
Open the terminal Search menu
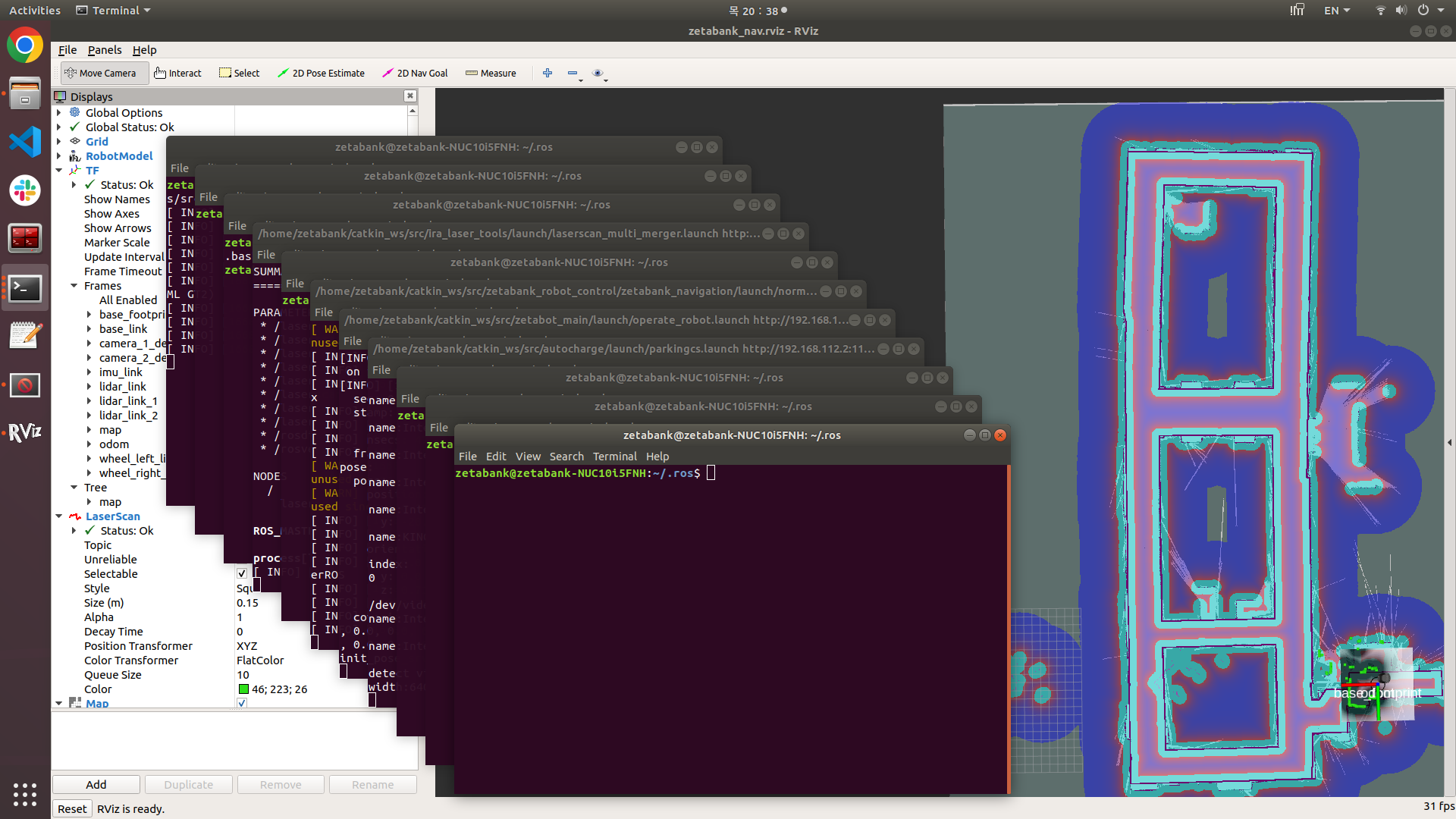(566, 457)
